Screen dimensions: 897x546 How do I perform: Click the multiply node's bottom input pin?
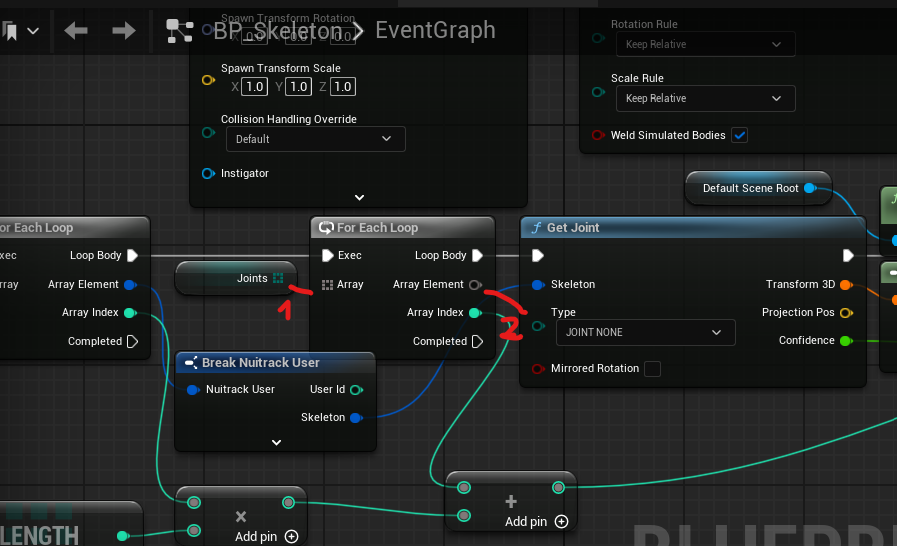pos(195,531)
